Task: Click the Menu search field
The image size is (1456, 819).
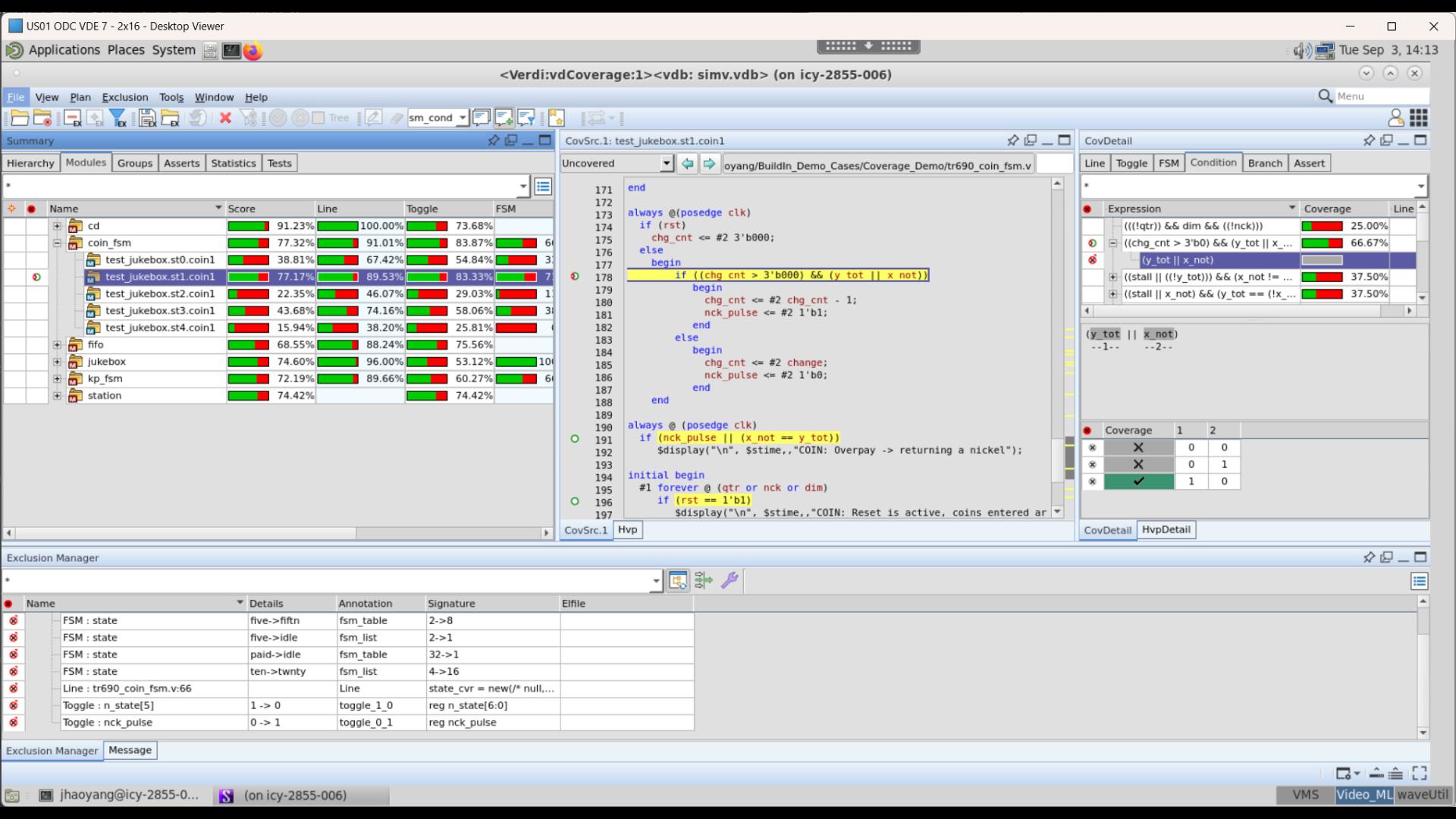Action: point(1380,96)
